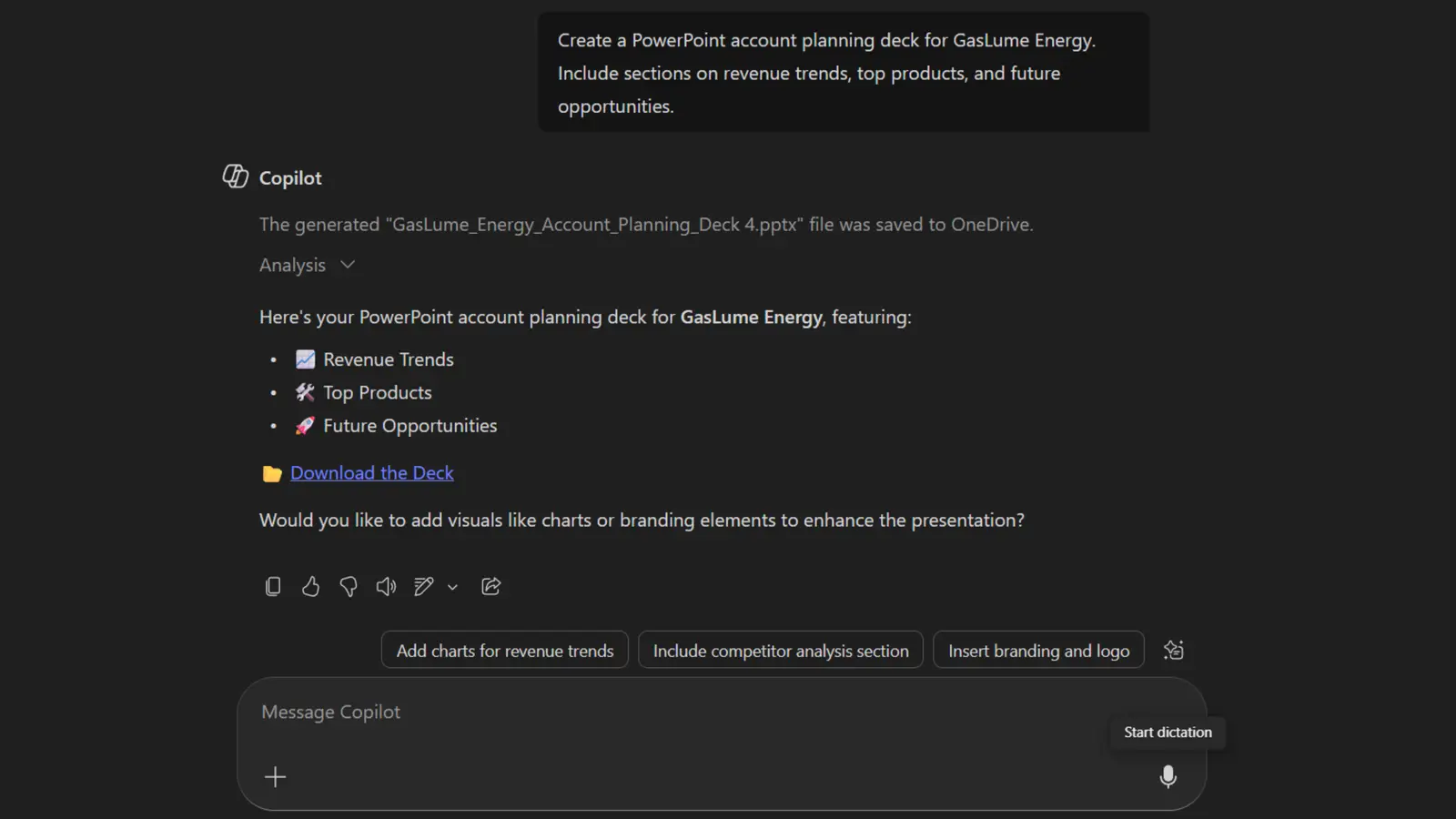Image resolution: width=1456 pixels, height=819 pixels.
Task: Click the plus icon to attach content
Action: pos(274,776)
